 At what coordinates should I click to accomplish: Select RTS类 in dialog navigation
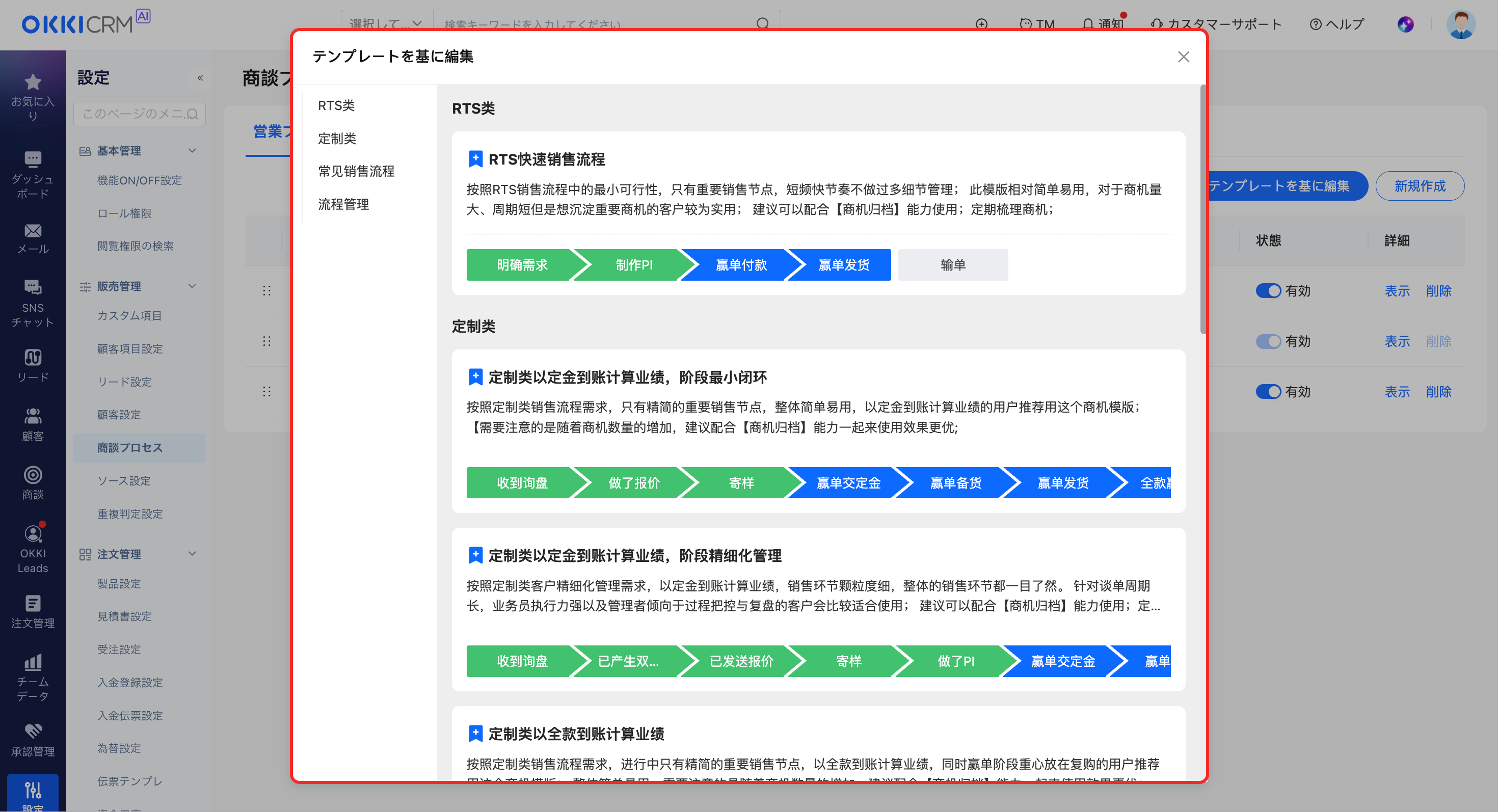tap(336, 105)
